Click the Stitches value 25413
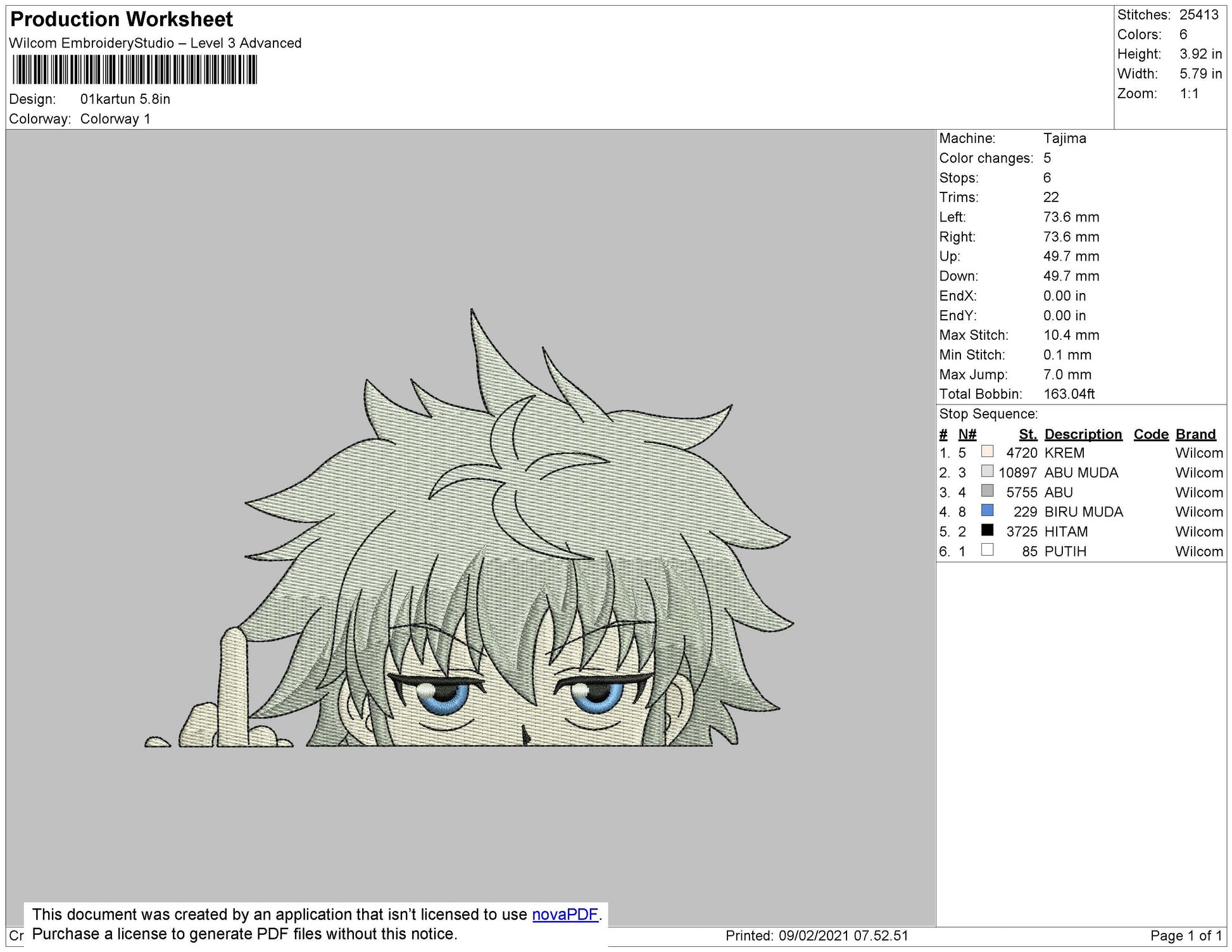Image resolution: width=1232 pixels, height=952 pixels. point(1199,15)
